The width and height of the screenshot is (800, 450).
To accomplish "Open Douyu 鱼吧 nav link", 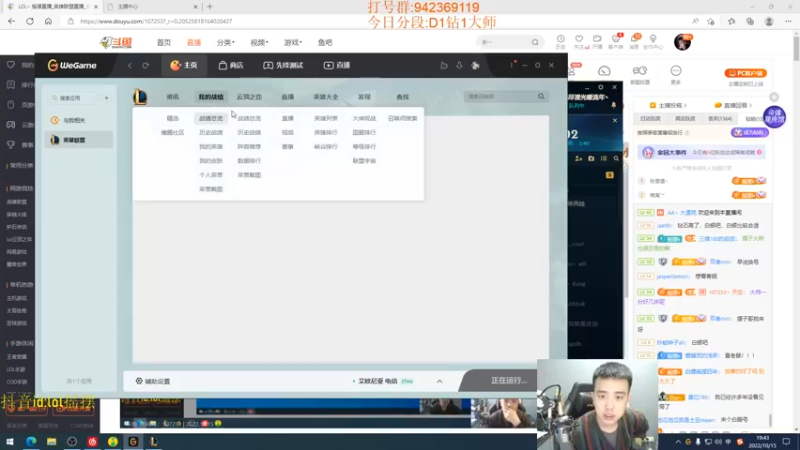I will click(x=325, y=42).
